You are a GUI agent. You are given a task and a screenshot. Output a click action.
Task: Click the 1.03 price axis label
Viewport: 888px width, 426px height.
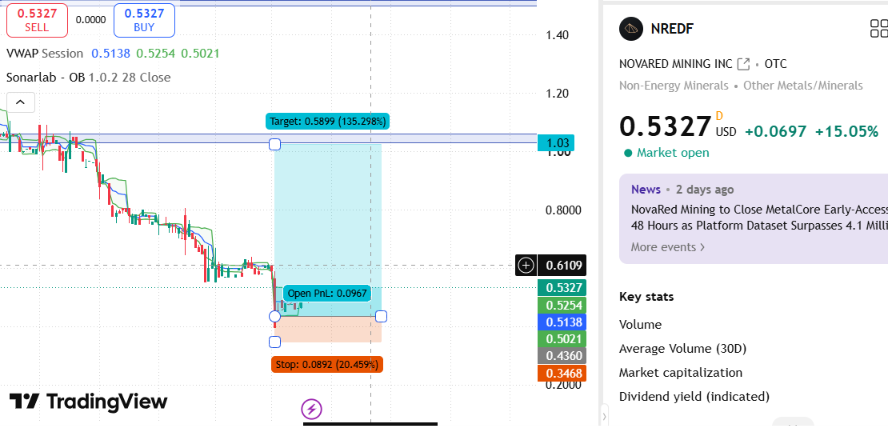point(556,143)
